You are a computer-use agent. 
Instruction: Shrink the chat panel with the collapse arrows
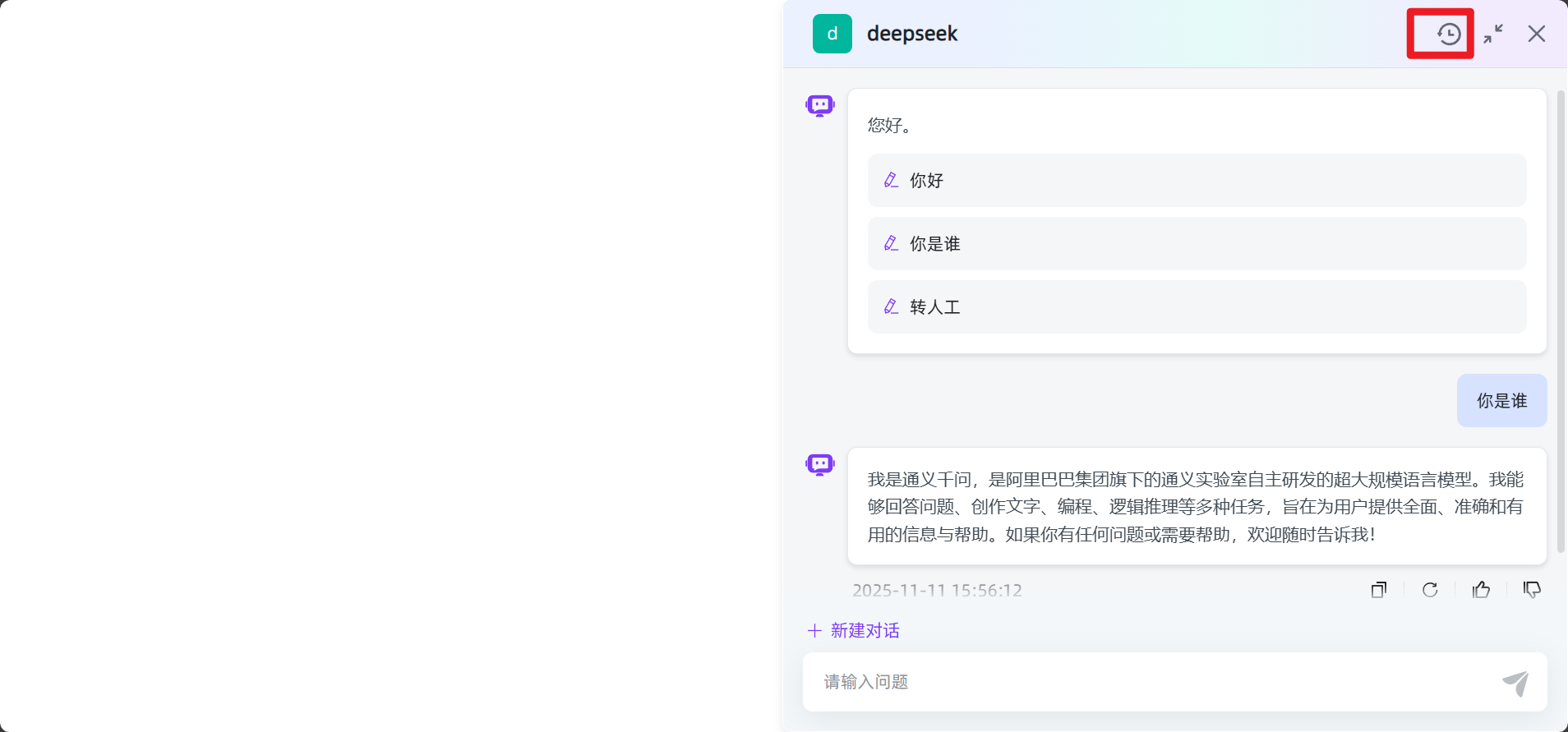click(x=1493, y=34)
